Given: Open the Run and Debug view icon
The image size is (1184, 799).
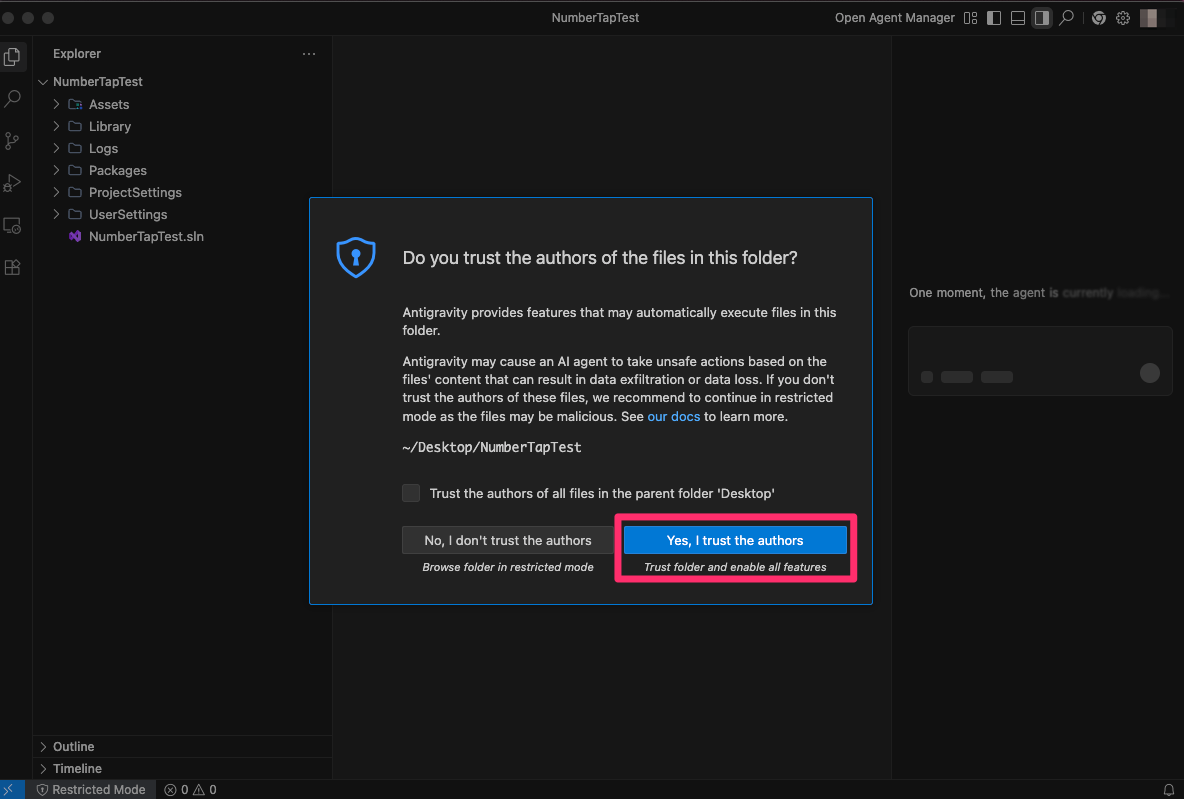Looking at the screenshot, I should click(12, 184).
